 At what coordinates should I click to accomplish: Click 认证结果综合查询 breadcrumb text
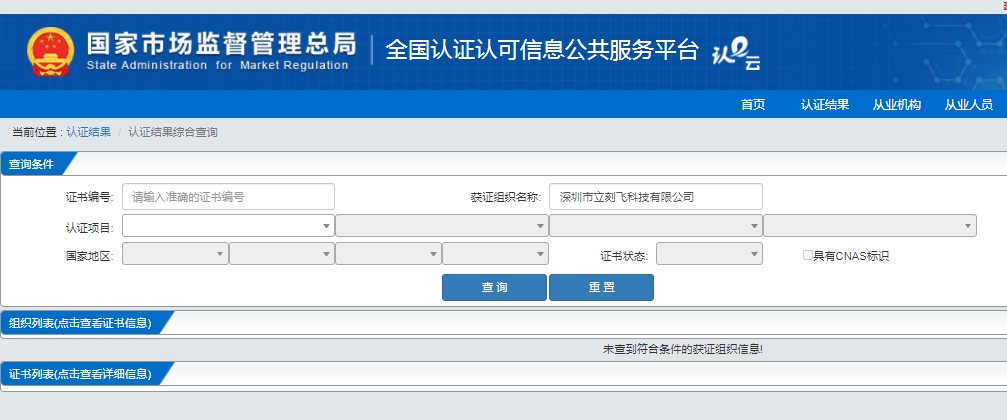tap(173, 132)
